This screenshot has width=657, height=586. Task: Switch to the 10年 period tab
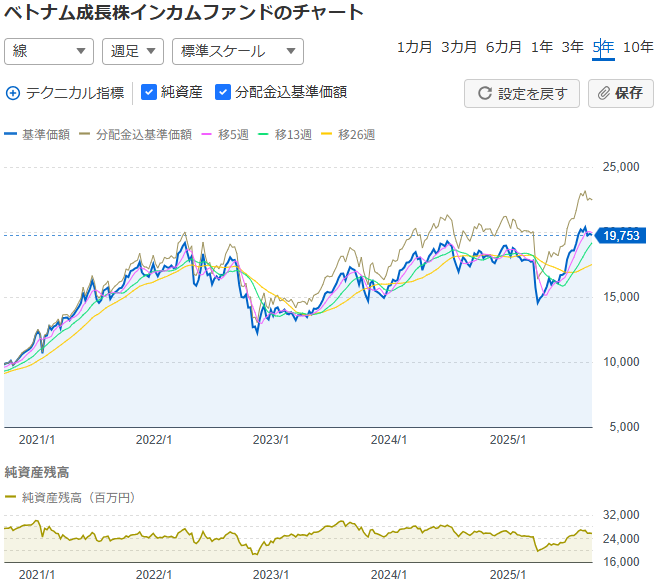(x=638, y=47)
